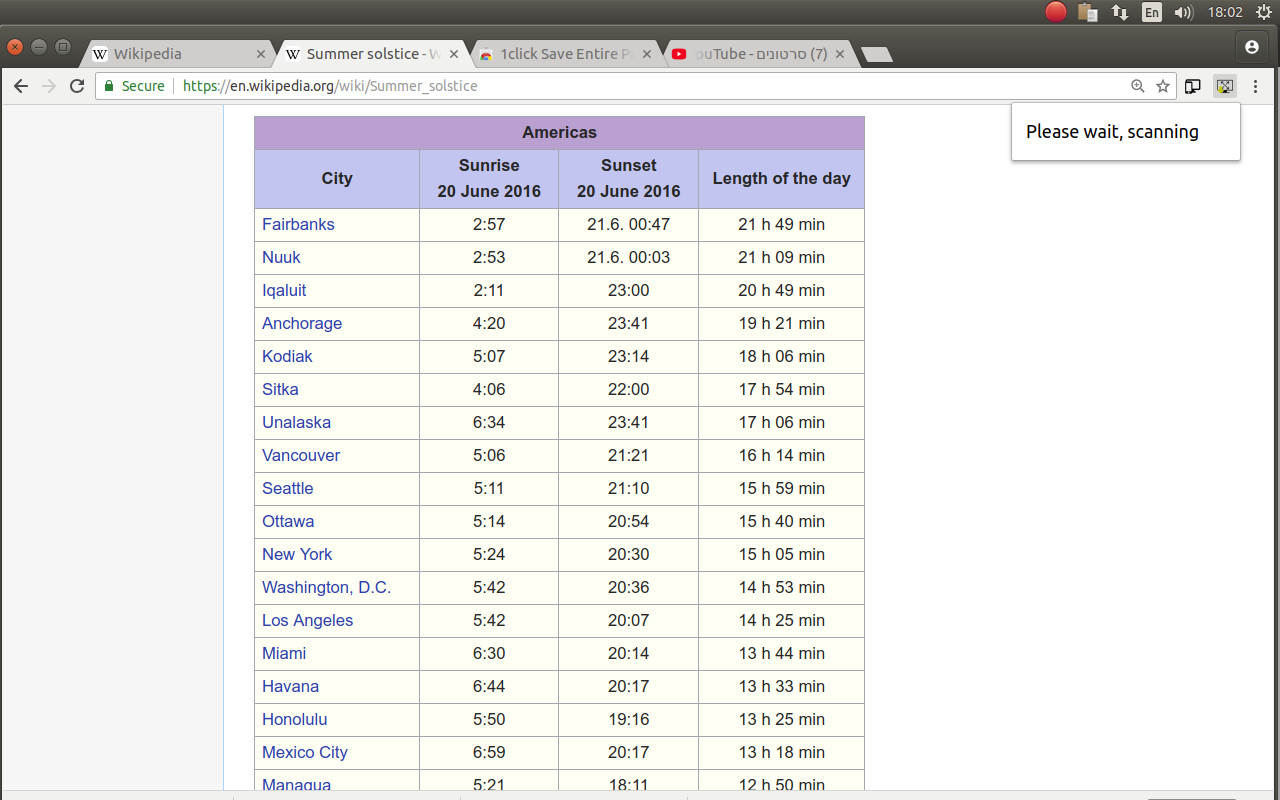
Task: Follow the Unalaska link
Action: click(x=296, y=422)
